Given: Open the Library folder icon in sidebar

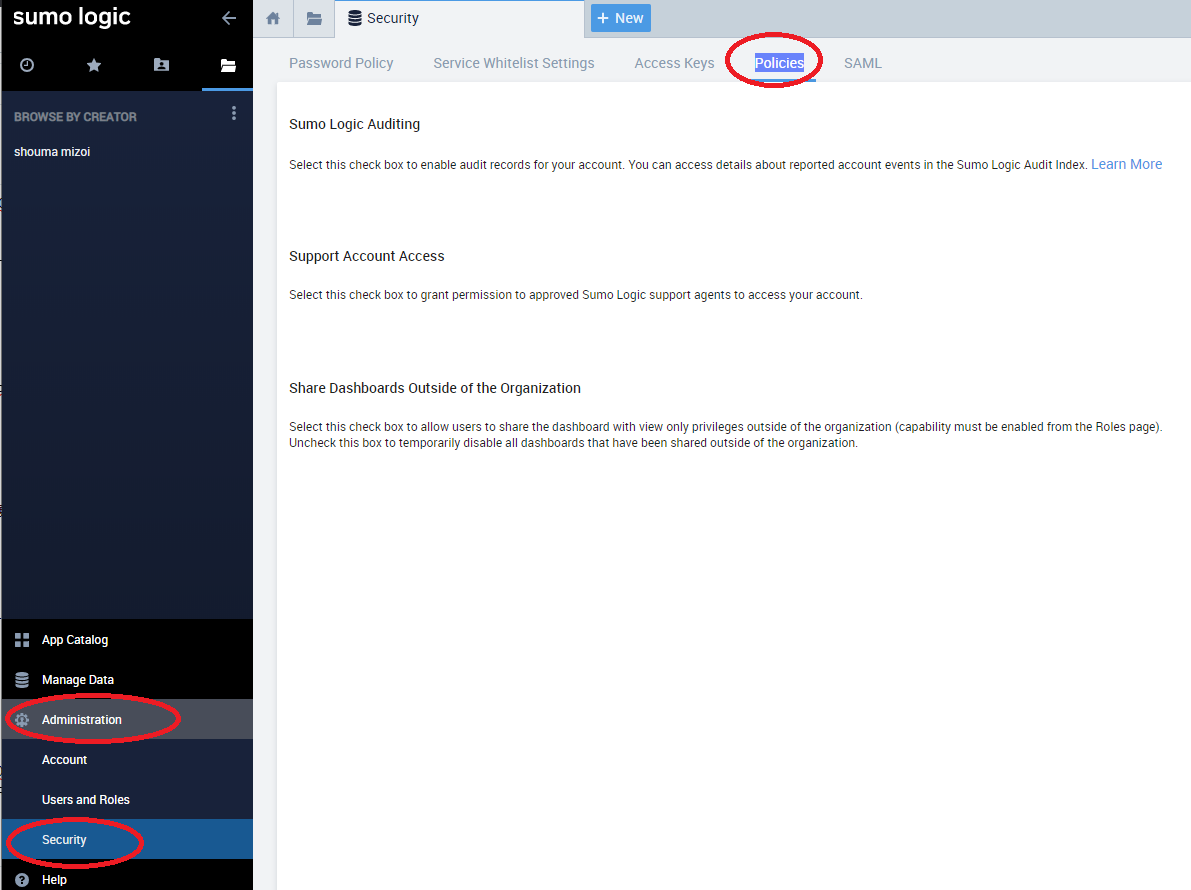Looking at the screenshot, I should [x=228, y=65].
